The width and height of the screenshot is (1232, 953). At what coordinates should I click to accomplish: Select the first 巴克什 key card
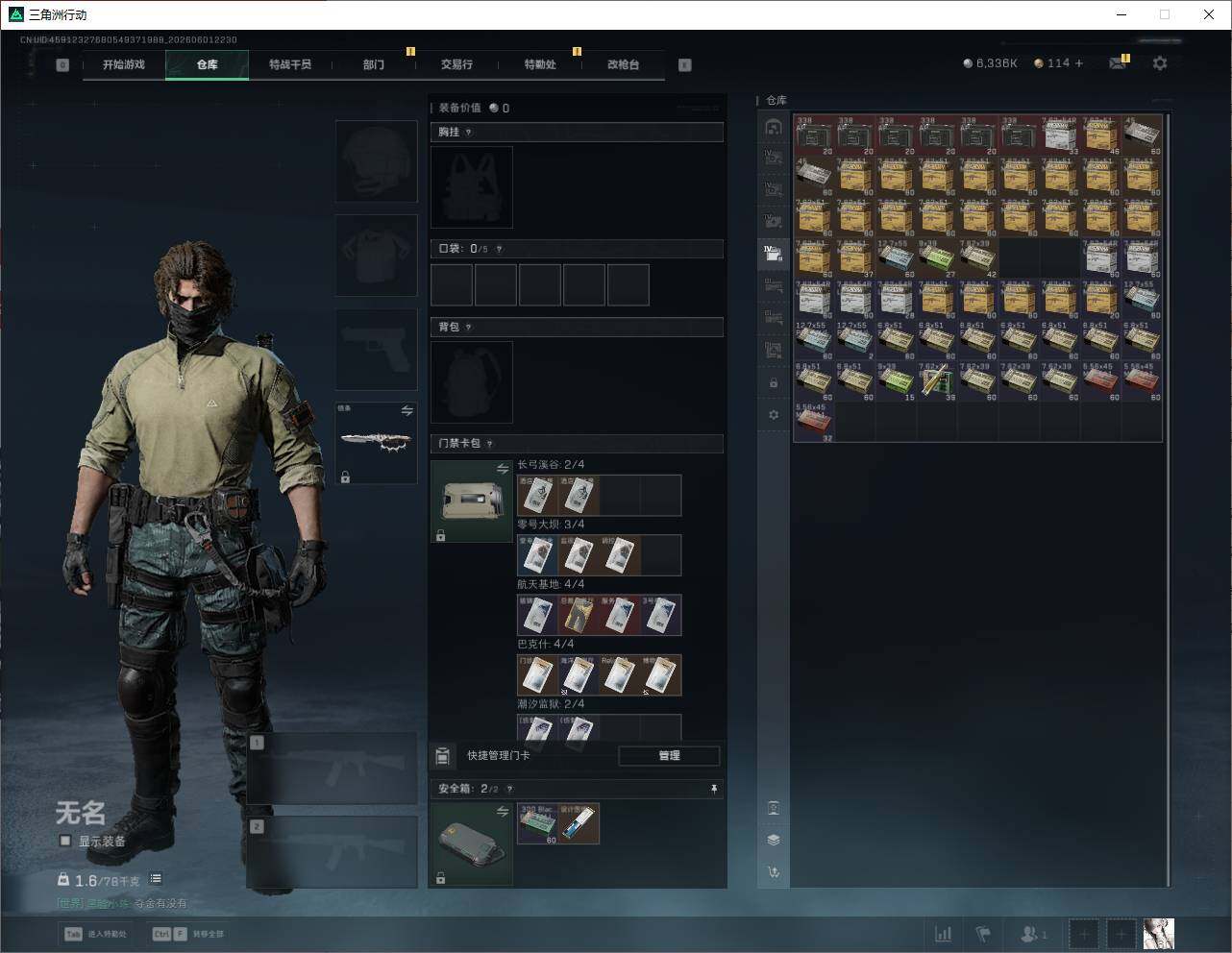pos(537,675)
